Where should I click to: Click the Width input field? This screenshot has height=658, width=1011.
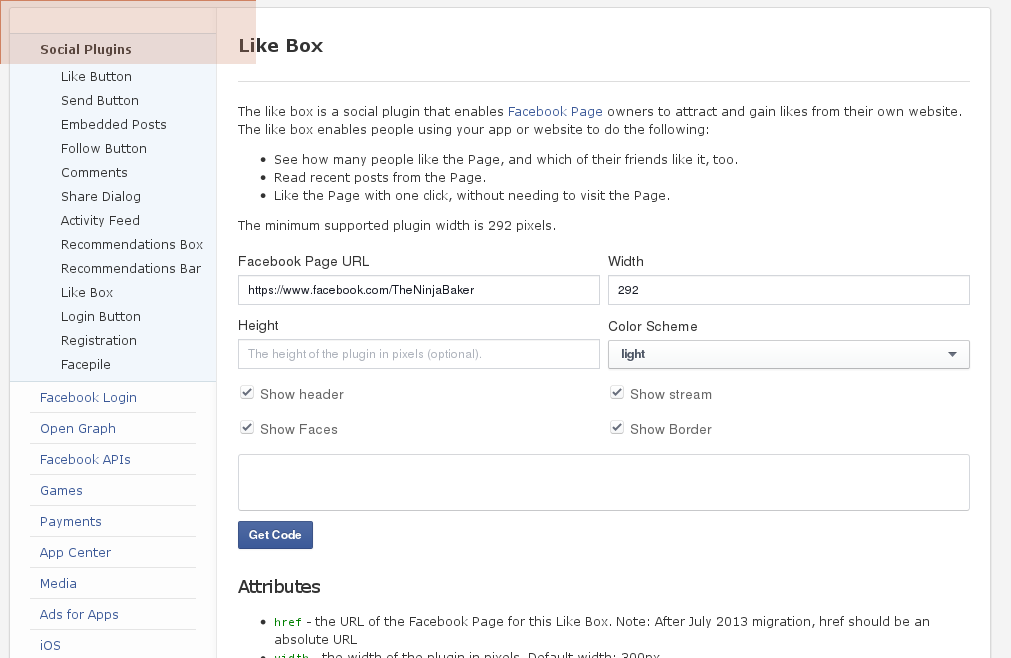point(789,290)
